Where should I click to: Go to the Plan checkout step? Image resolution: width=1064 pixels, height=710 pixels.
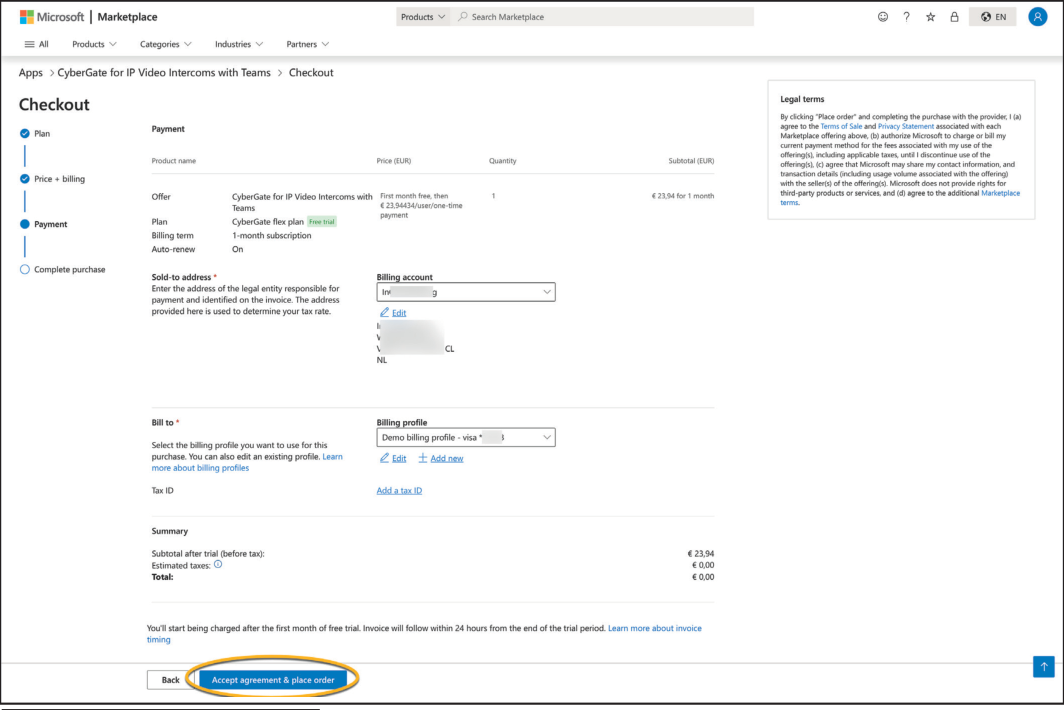[41, 133]
